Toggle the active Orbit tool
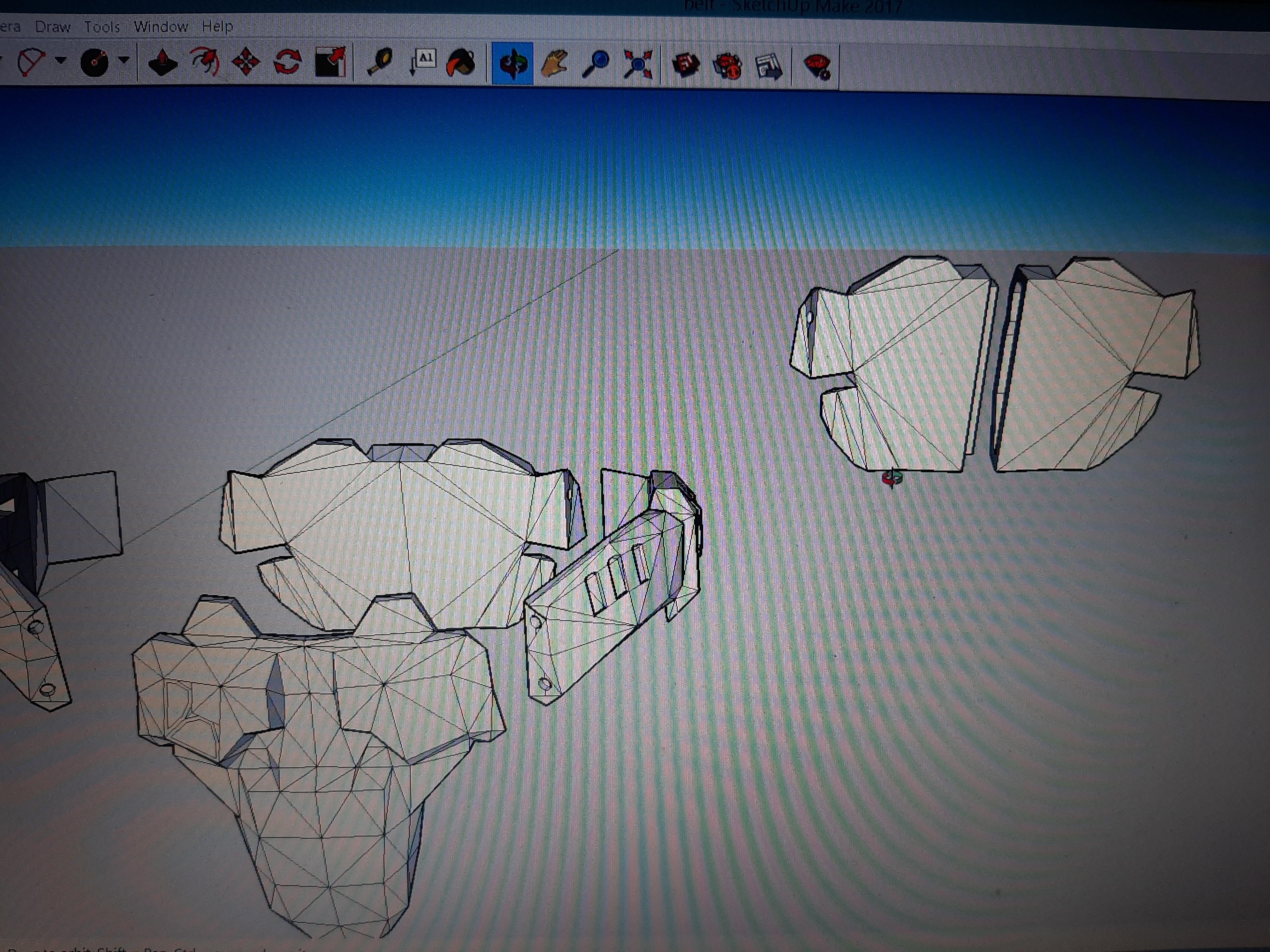Screen dimensions: 1270x952 512,64
